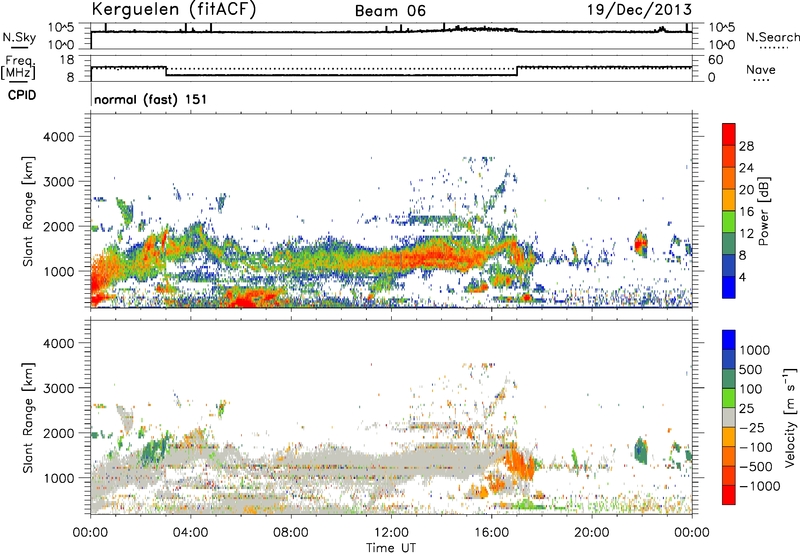Click the 2000 km tick in power panel
This screenshot has width=800, height=554.
(58, 227)
